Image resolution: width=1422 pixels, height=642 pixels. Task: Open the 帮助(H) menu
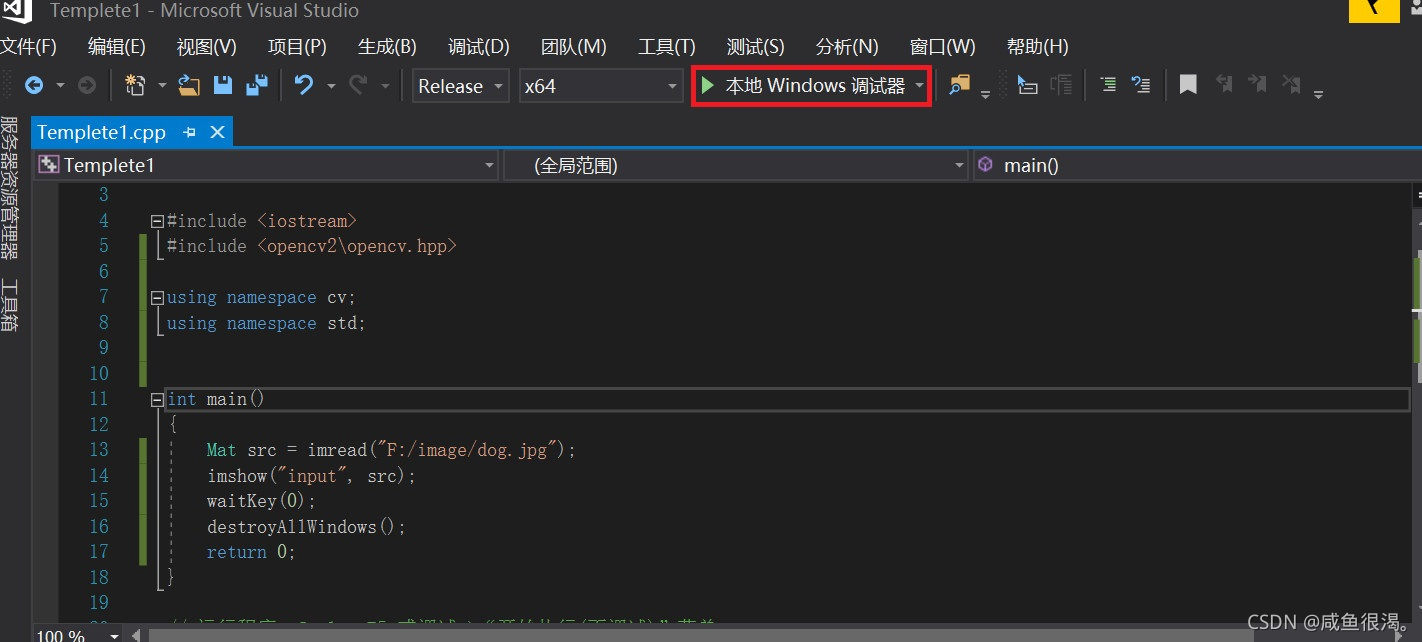point(1038,47)
